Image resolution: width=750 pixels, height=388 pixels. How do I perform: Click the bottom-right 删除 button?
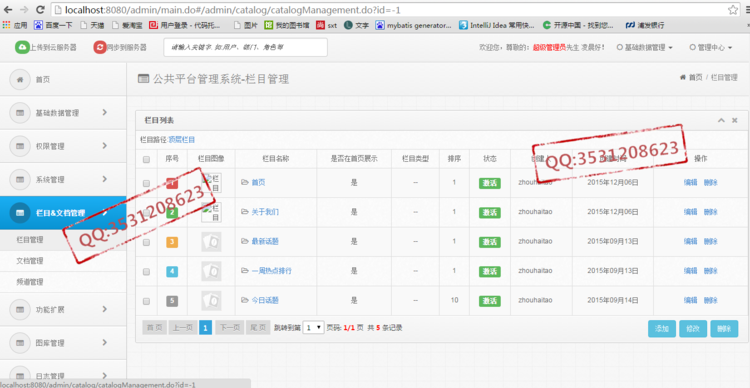(x=724, y=329)
